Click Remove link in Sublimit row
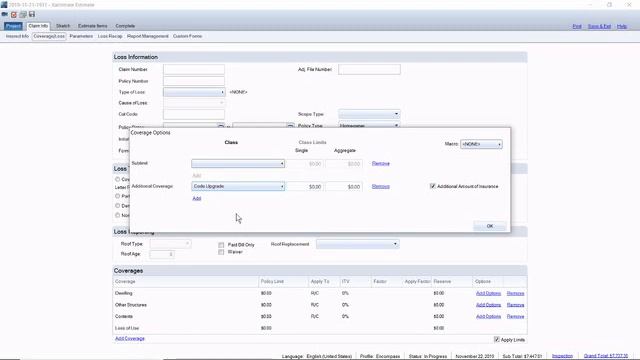The image size is (640, 360). [380, 164]
